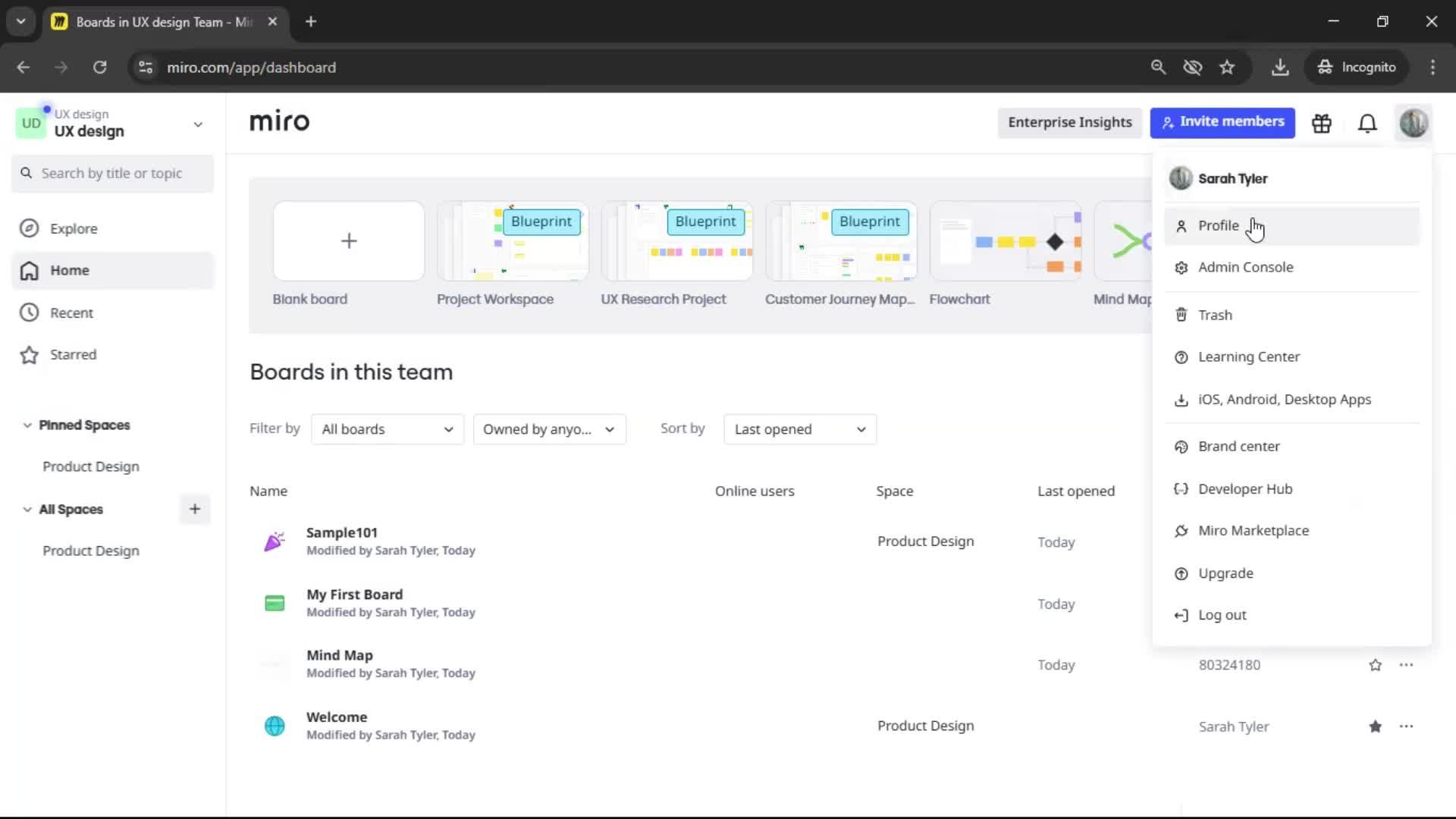The image size is (1456, 819).
Task: Open more options for Welcome board
Action: (1406, 726)
